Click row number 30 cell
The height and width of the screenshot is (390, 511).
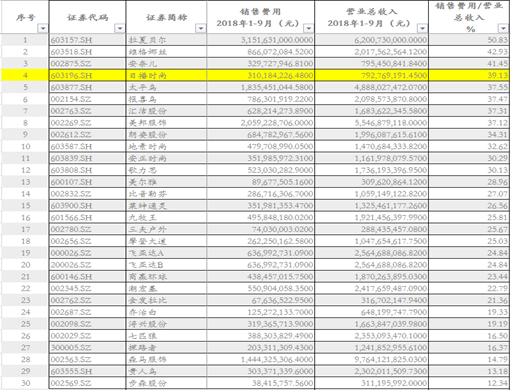click(25, 383)
